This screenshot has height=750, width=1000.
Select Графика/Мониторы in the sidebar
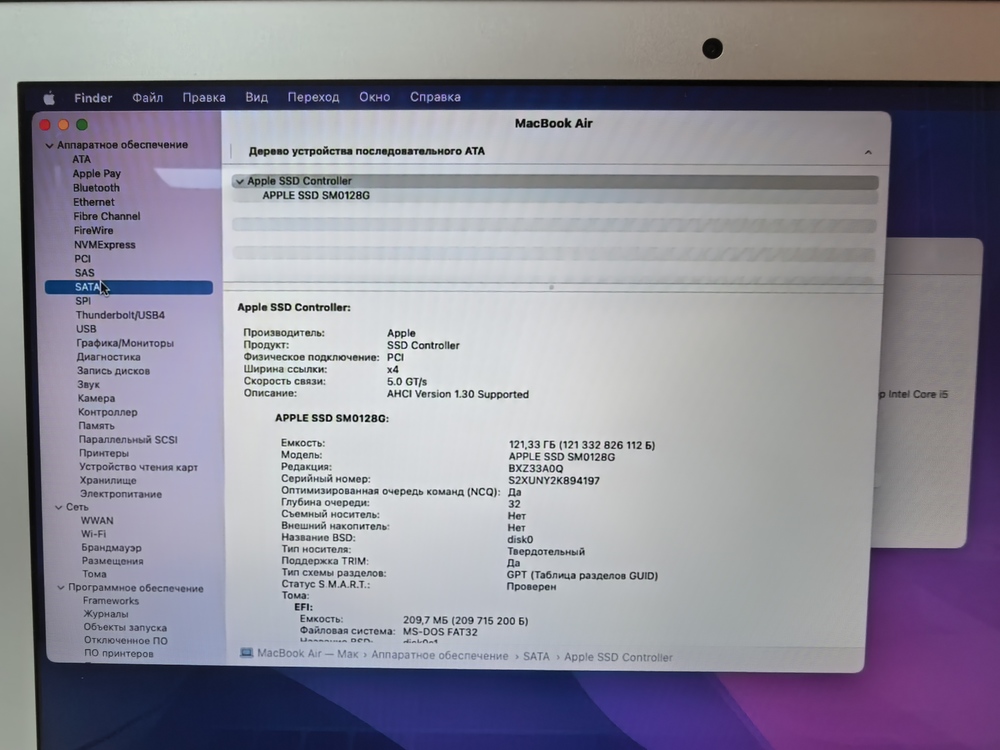pyautogui.click(x=125, y=343)
